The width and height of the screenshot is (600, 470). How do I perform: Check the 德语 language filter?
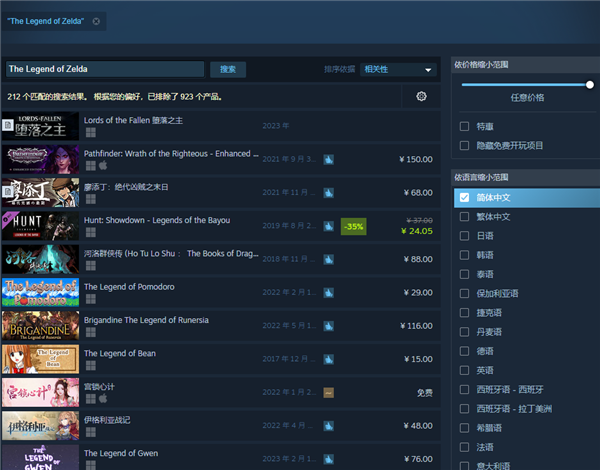point(464,351)
